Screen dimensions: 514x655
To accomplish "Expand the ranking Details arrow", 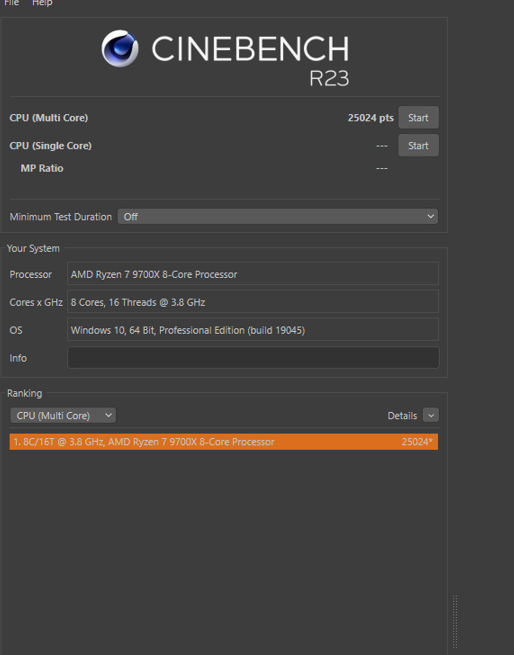I will (x=431, y=416).
